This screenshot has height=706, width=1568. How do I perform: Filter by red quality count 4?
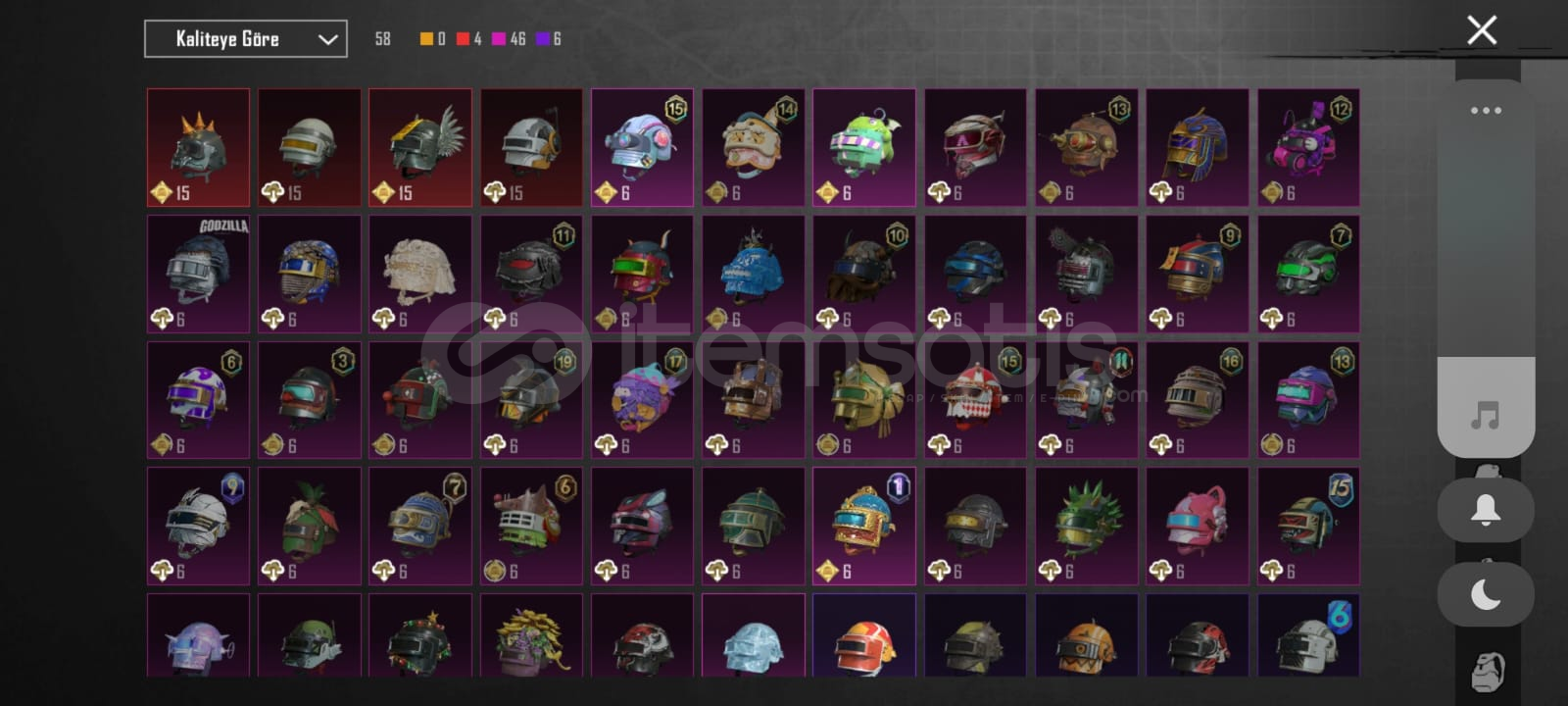[x=469, y=39]
